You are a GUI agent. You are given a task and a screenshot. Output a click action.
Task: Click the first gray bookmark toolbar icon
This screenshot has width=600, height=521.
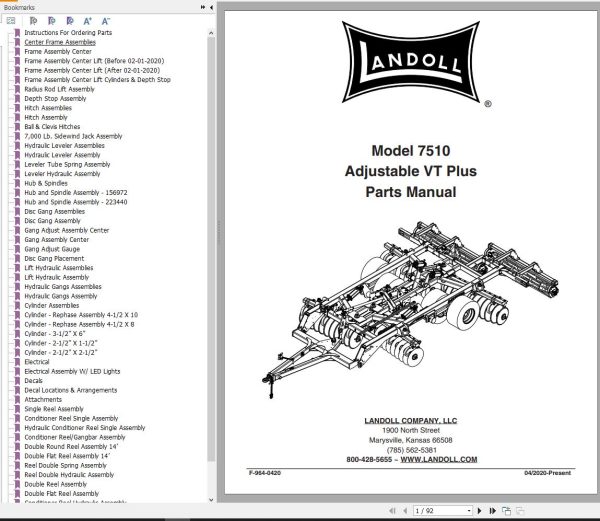(x=33, y=21)
